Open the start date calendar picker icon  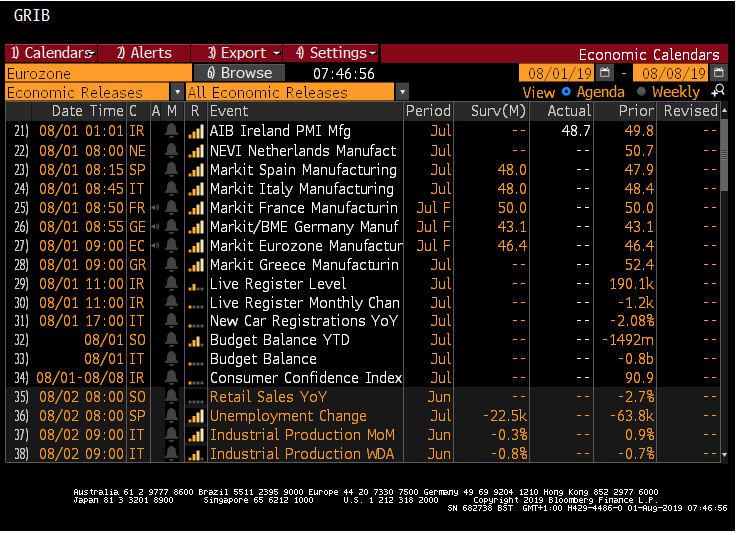click(x=605, y=72)
